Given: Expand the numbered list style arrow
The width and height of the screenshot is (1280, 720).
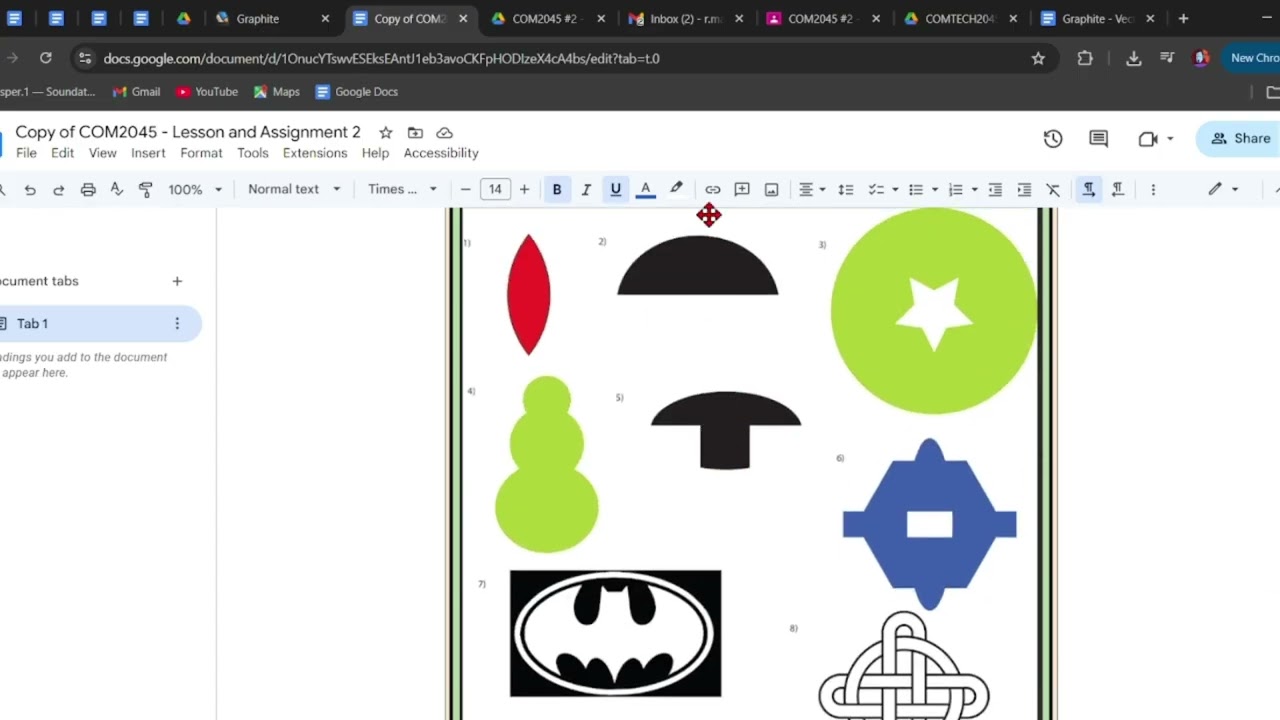Looking at the screenshot, I should [x=975, y=189].
